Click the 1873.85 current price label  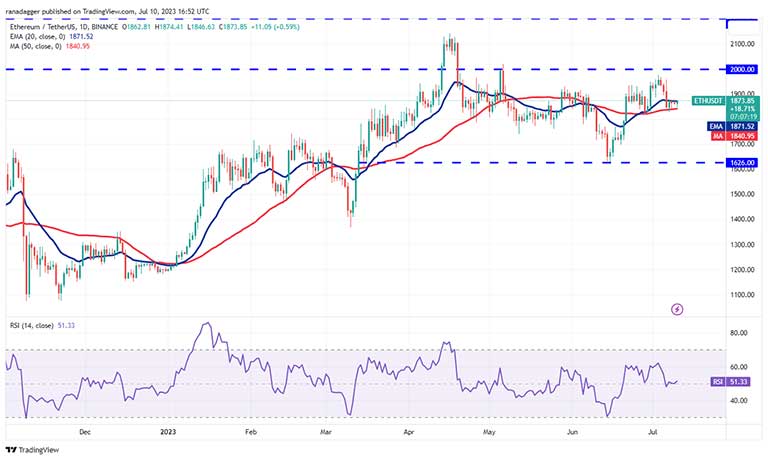[x=743, y=100]
